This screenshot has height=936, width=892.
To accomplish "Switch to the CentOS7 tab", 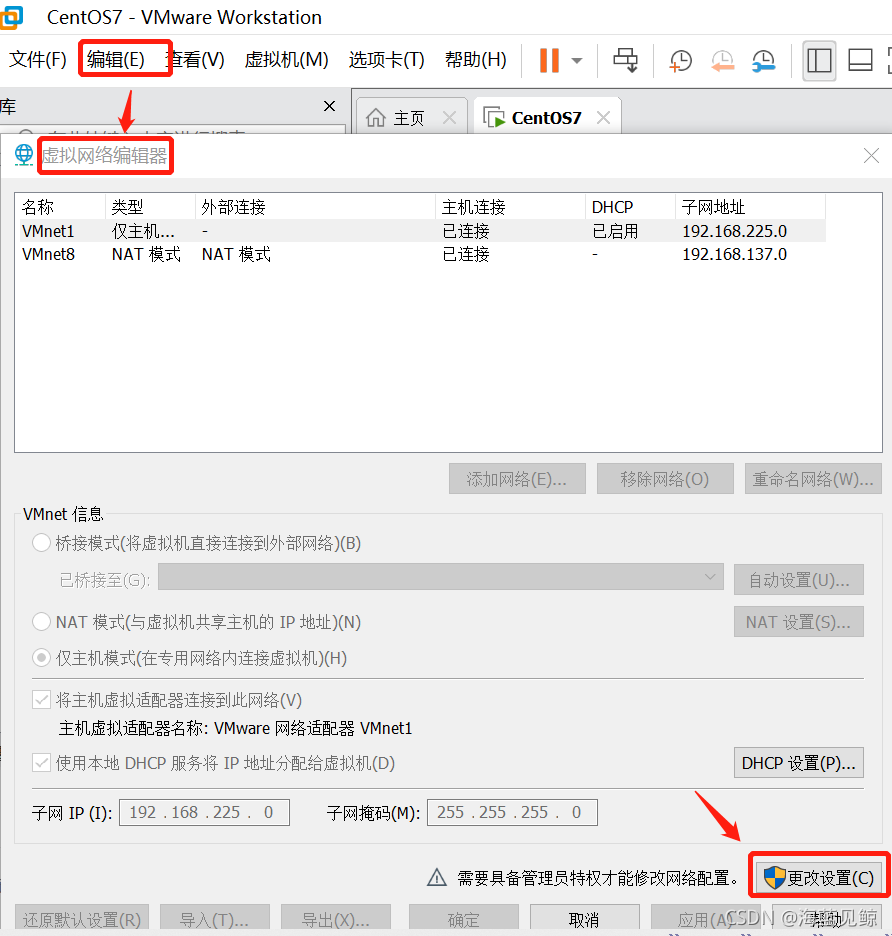I will pyautogui.click(x=546, y=118).
